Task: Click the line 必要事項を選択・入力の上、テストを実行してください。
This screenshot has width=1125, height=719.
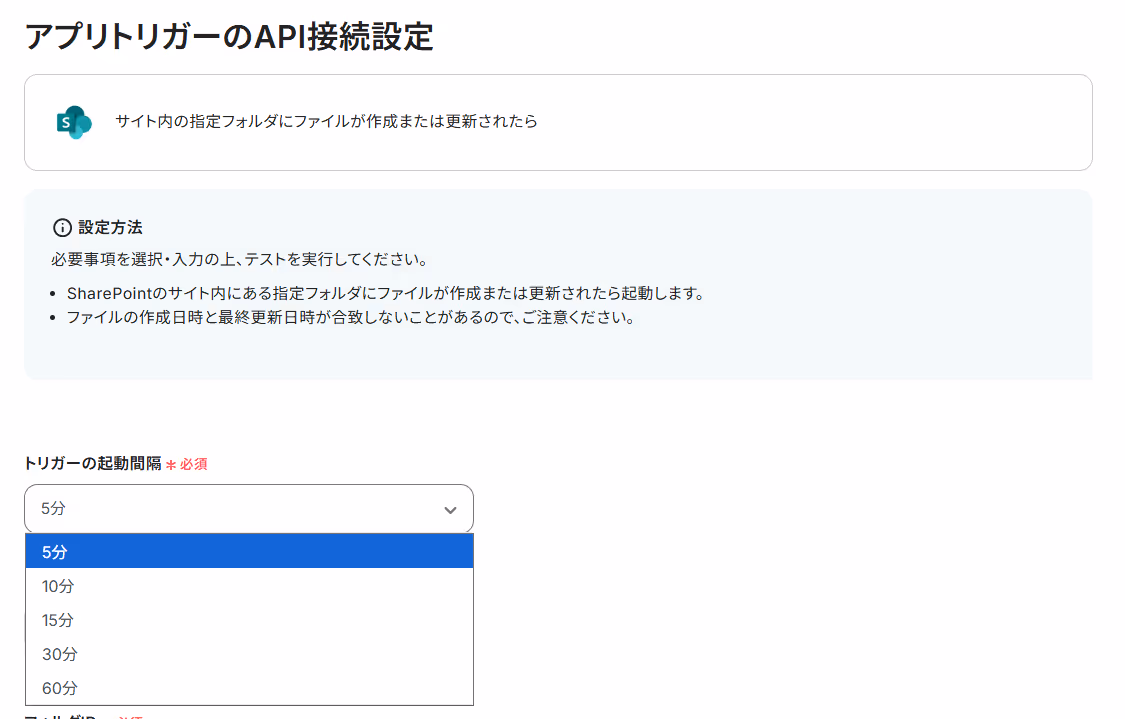Action: pos(240,259)
